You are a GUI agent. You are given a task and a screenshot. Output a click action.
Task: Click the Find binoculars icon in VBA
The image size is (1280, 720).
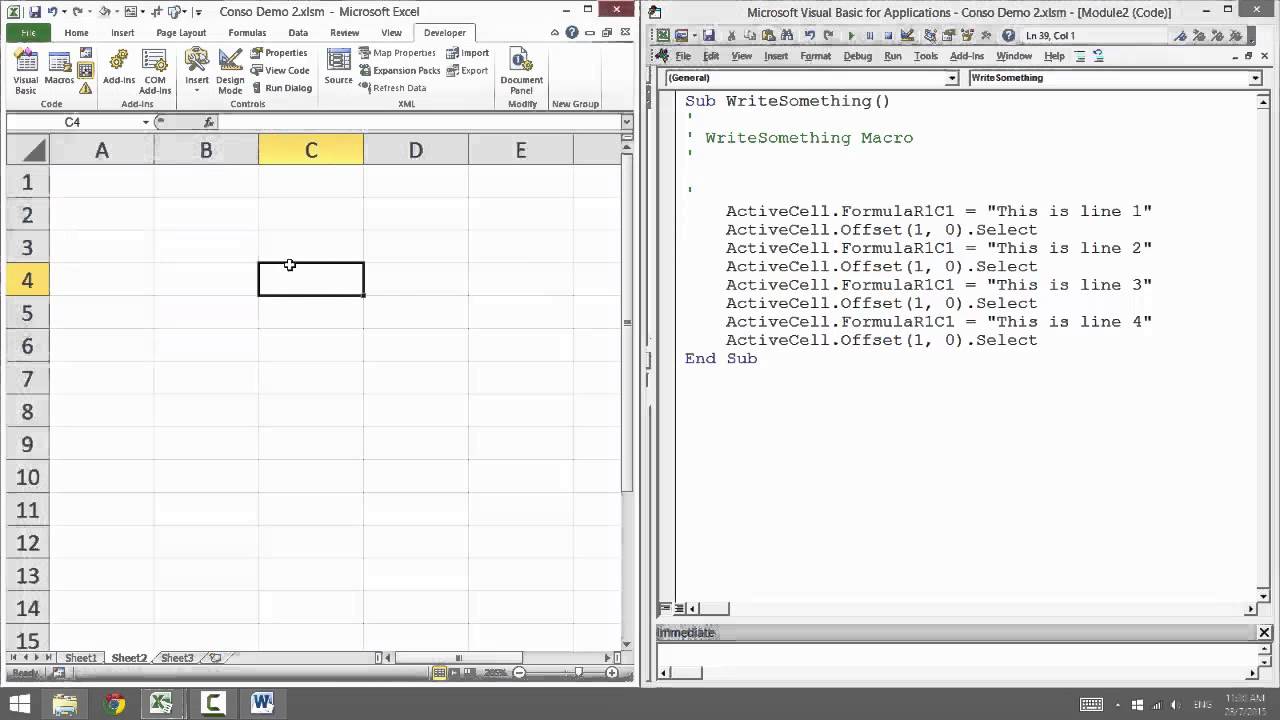pyautogui.click(x=785, y=36)
